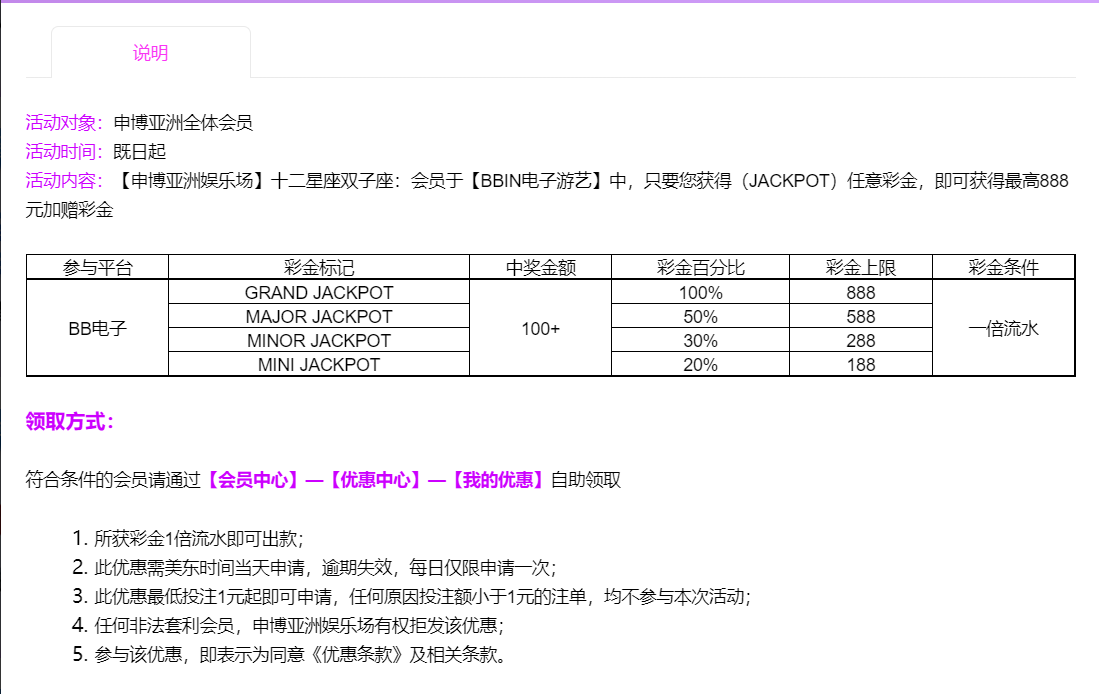Image resolution: width=1099 pixels, height=694 pixels.
Task: Select the MAJOR JACKPOT row label
Action: (x=319, y=317)
